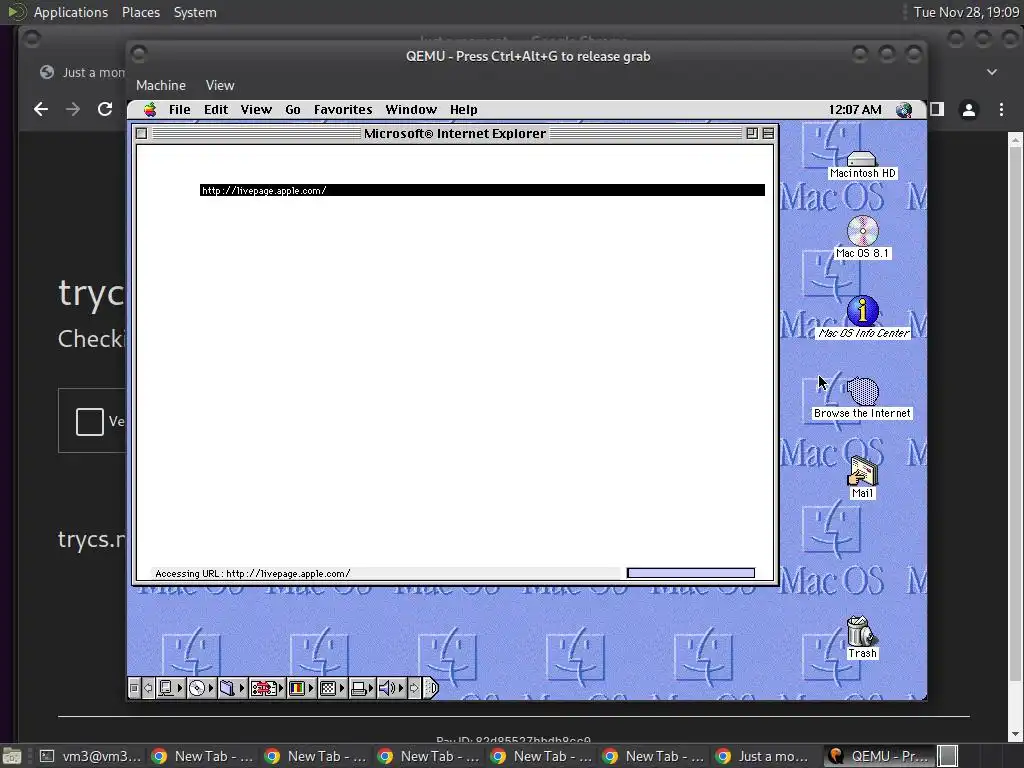
Task: Collapse the Control Strip using its end tab
Action: [x=430, y=688]
